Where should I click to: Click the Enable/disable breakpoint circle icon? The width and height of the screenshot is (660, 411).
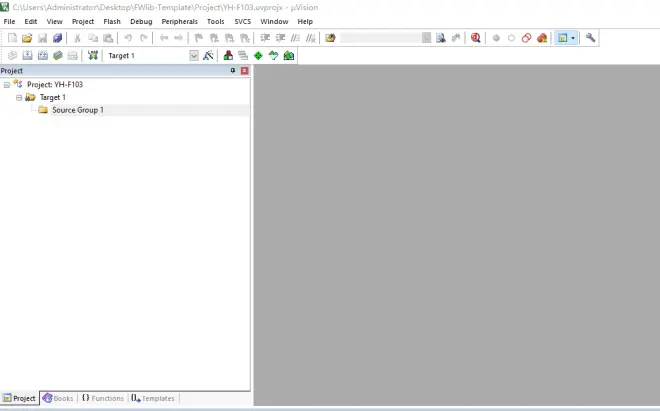coord(511,38)
